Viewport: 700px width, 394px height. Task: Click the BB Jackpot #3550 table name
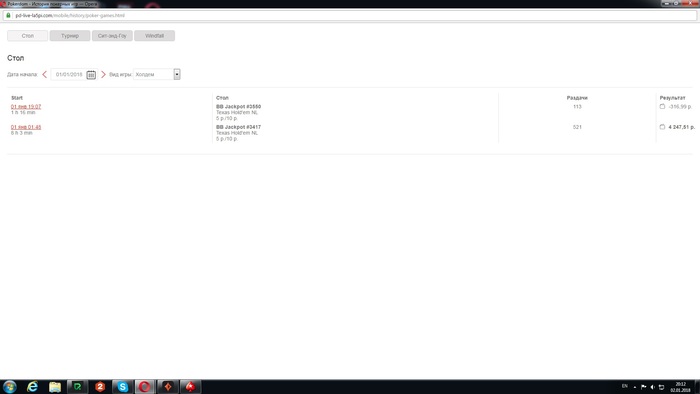pyautogui.click(x=238, y=107)
